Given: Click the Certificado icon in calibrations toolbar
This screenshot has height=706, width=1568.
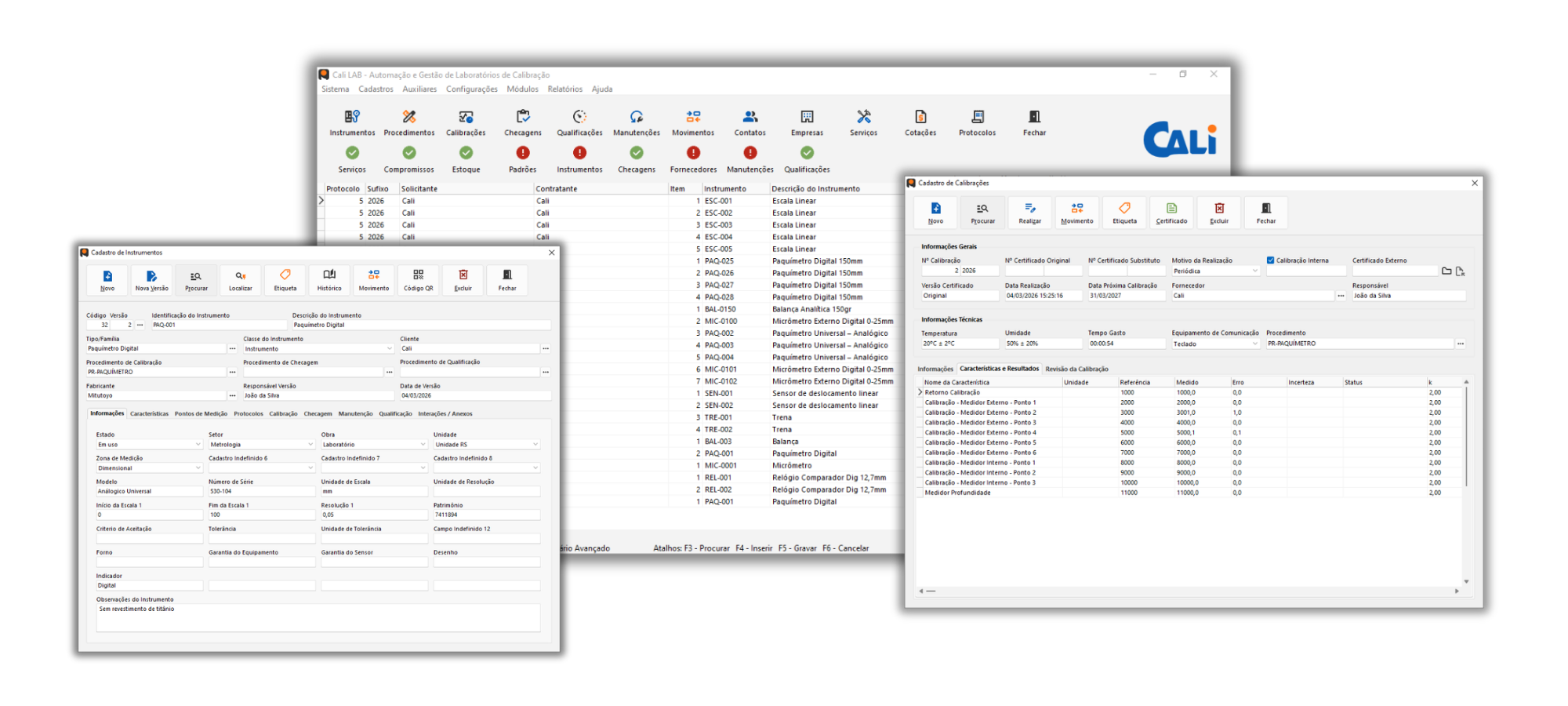Looking at the screenshot, I should (1171, 213).
